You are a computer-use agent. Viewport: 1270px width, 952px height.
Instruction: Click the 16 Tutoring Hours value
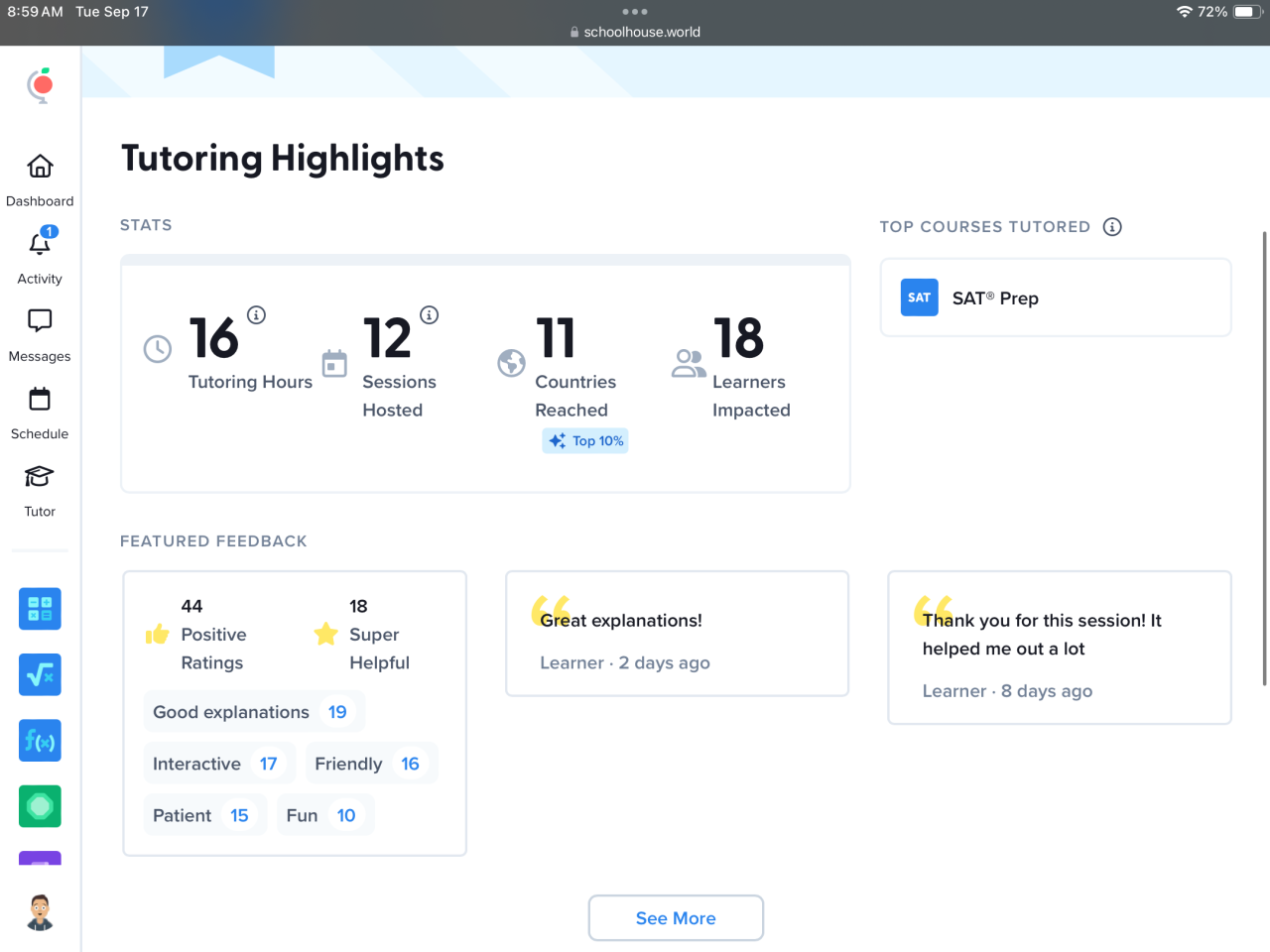213,338
